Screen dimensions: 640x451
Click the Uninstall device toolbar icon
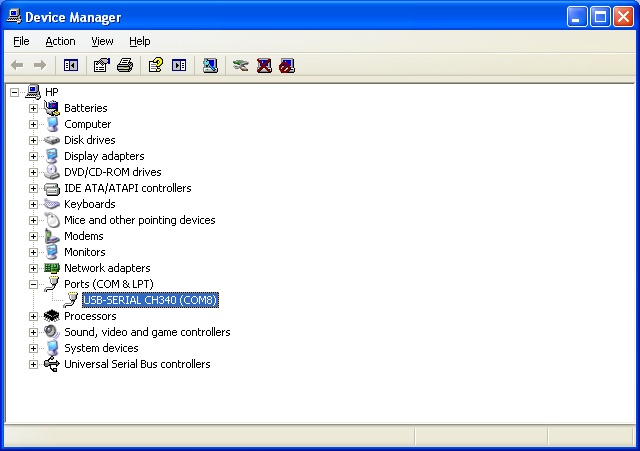[x=264, y=66]
